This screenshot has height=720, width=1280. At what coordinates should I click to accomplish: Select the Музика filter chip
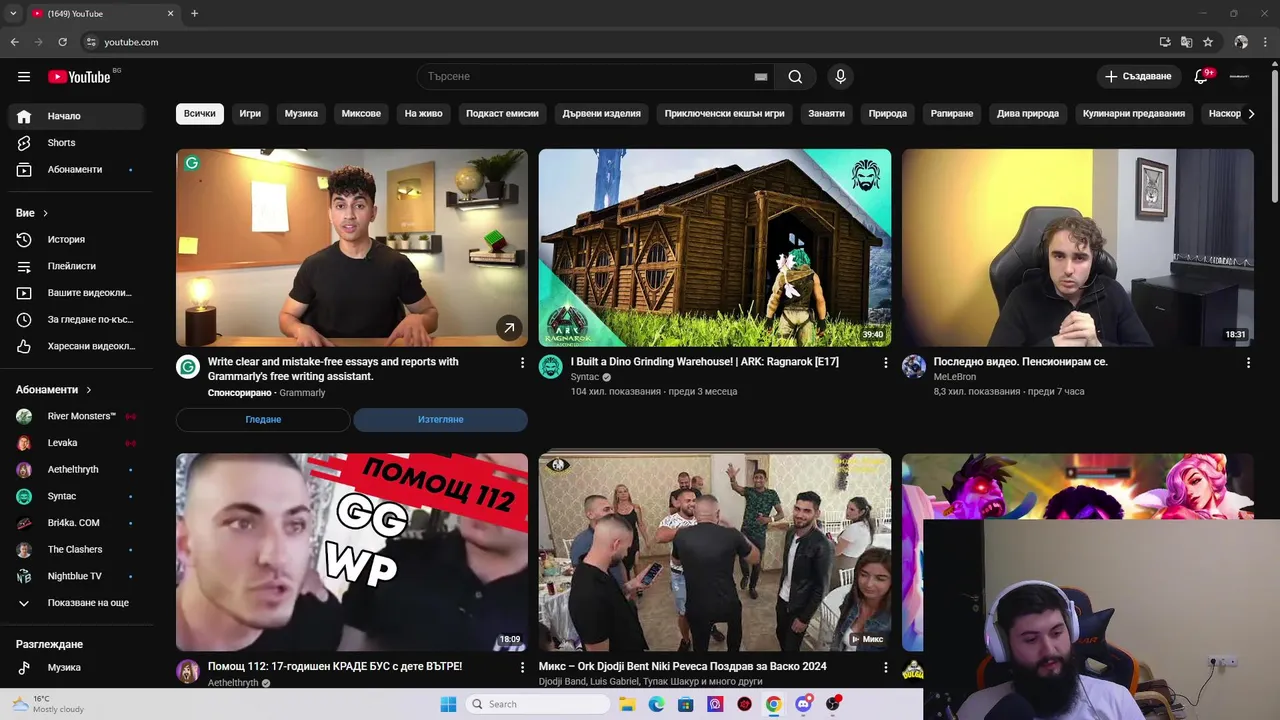pos(301,113)
